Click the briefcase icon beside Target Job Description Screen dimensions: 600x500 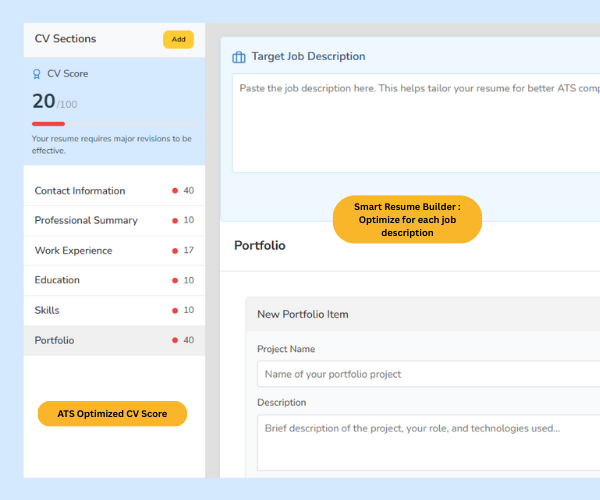[x=239, y=57]
